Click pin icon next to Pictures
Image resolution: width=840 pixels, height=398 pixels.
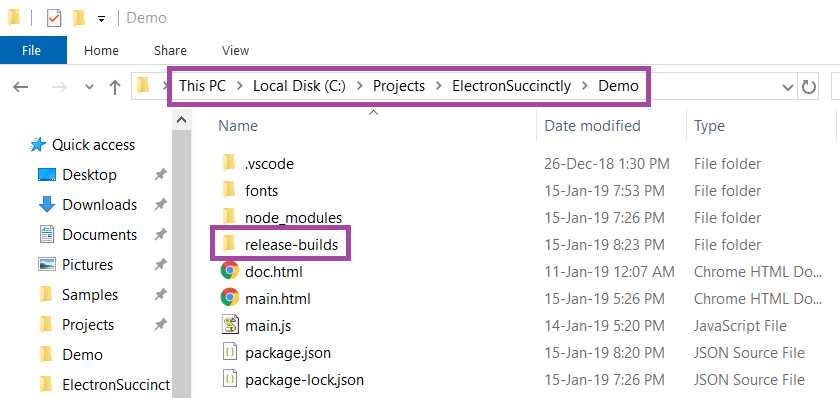click(160, 265)
